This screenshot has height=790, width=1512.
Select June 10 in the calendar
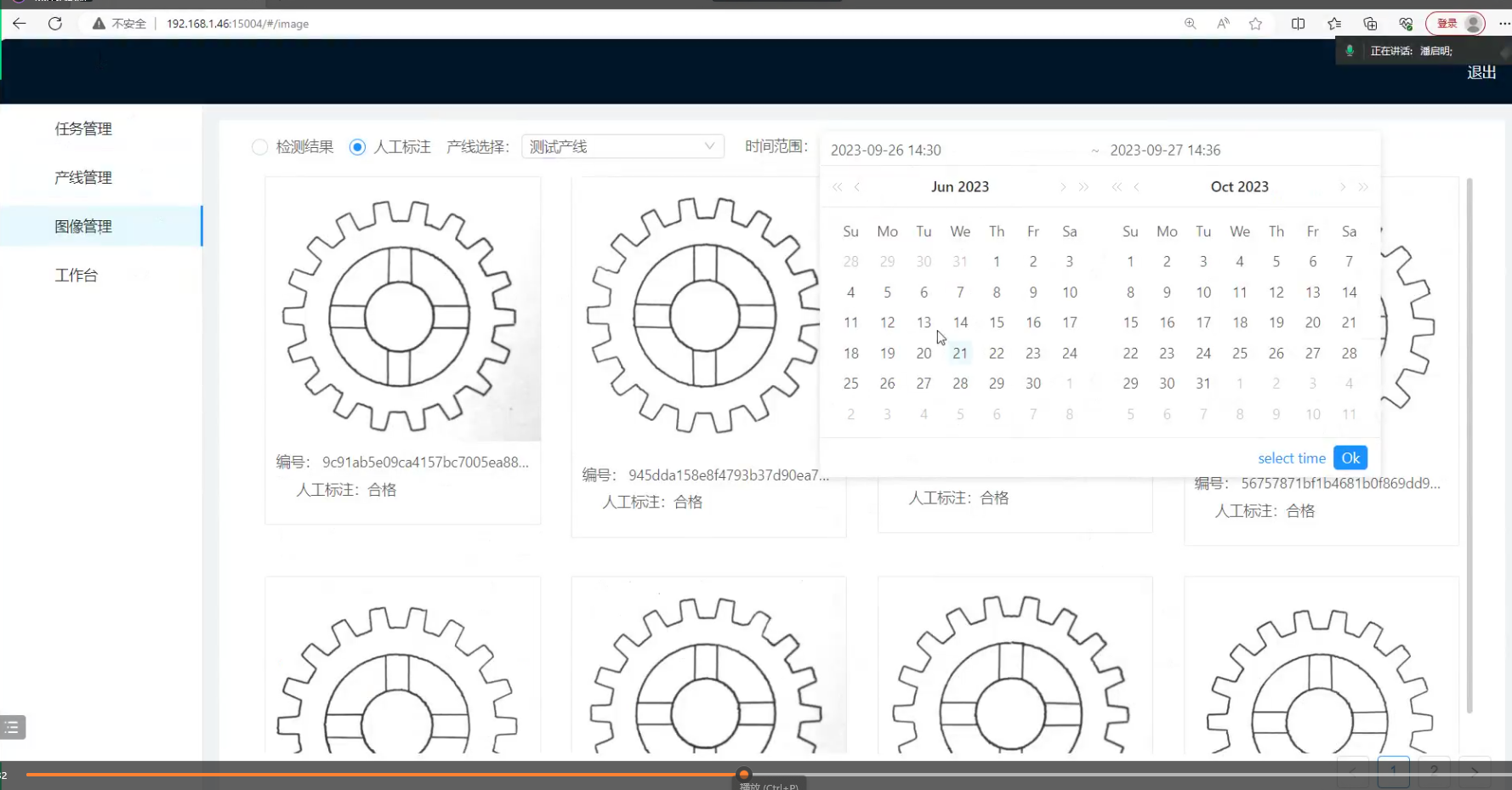click(1070, 293)
